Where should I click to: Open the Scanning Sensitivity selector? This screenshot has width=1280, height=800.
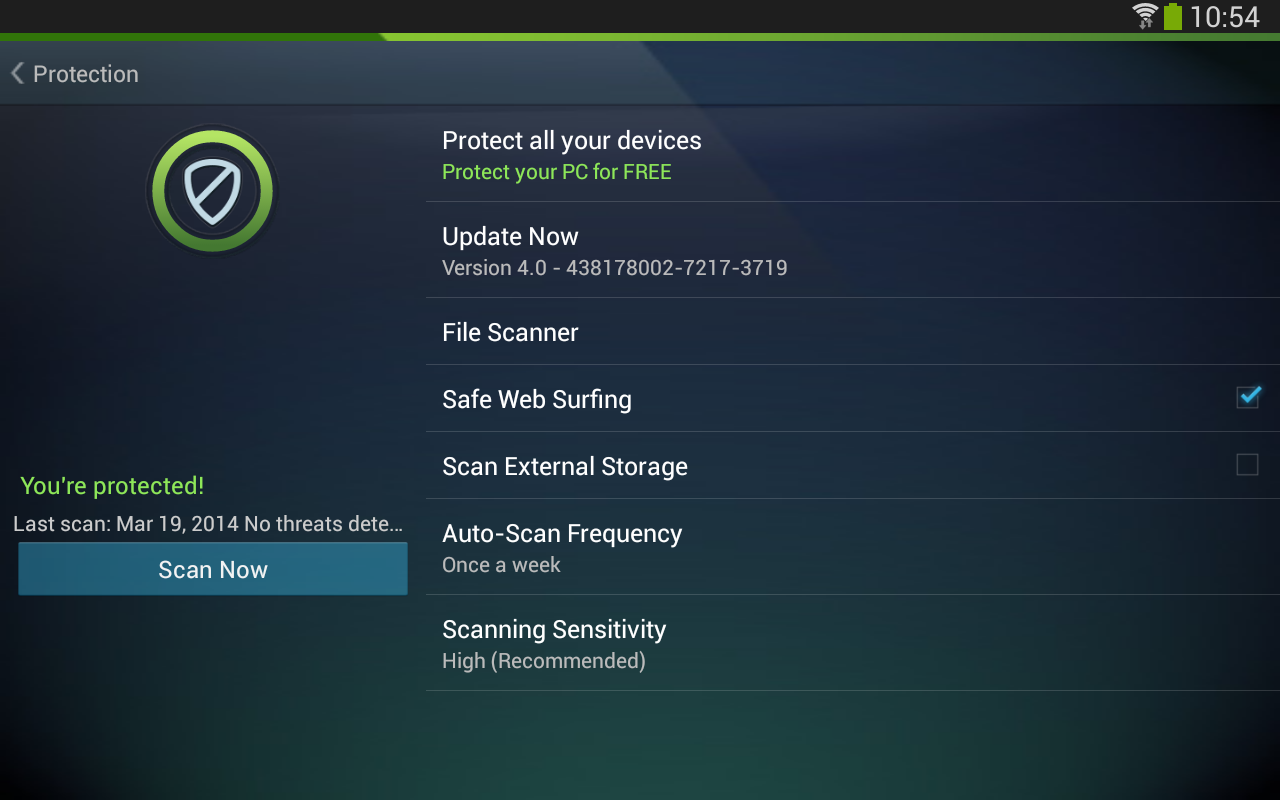[554, 643]
